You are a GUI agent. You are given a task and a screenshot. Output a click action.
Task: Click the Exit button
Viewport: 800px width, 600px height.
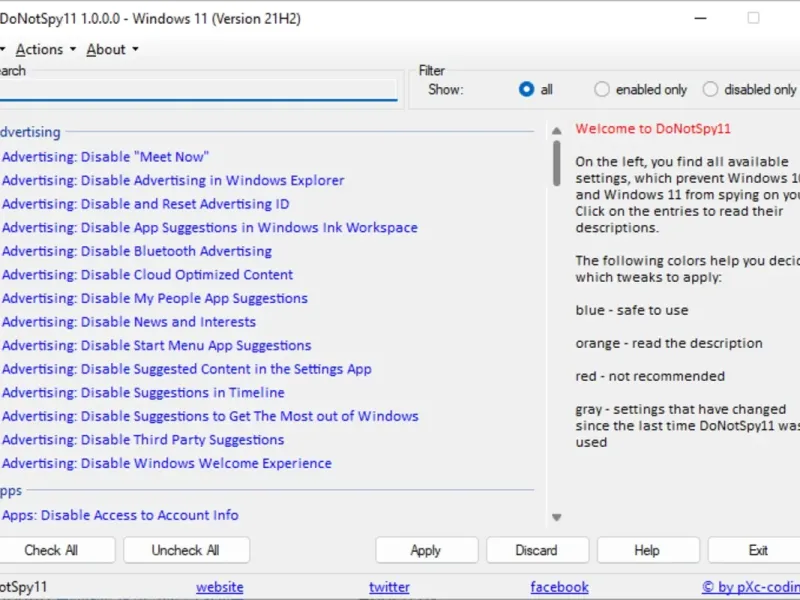coord(758,550)
